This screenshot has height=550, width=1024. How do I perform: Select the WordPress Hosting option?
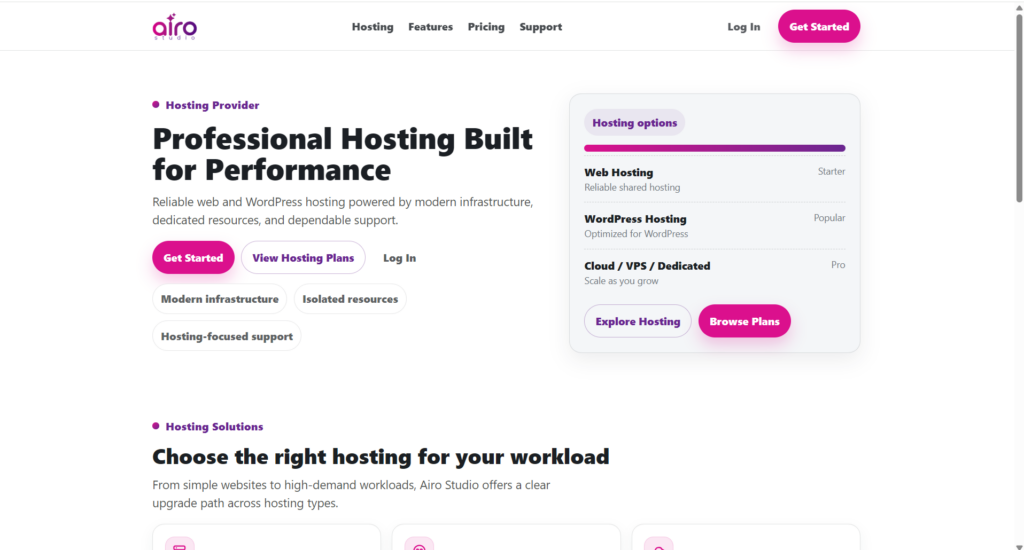714,226
